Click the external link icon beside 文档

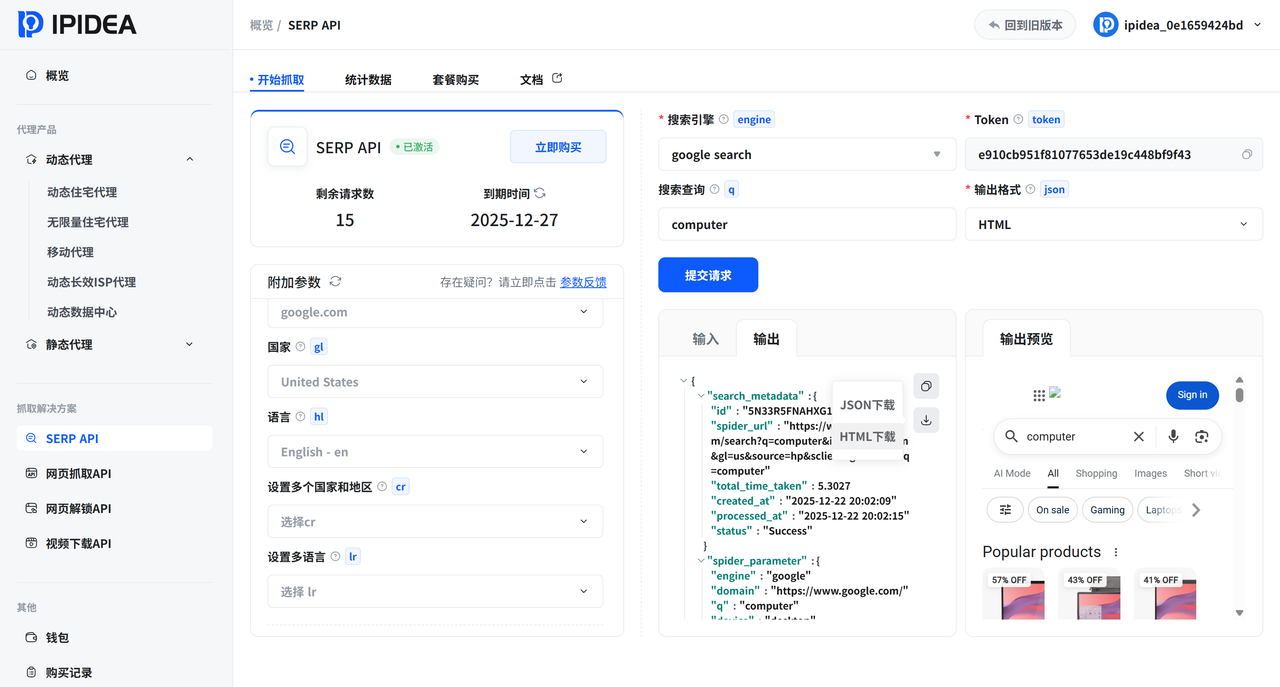(x=557, y=78)
